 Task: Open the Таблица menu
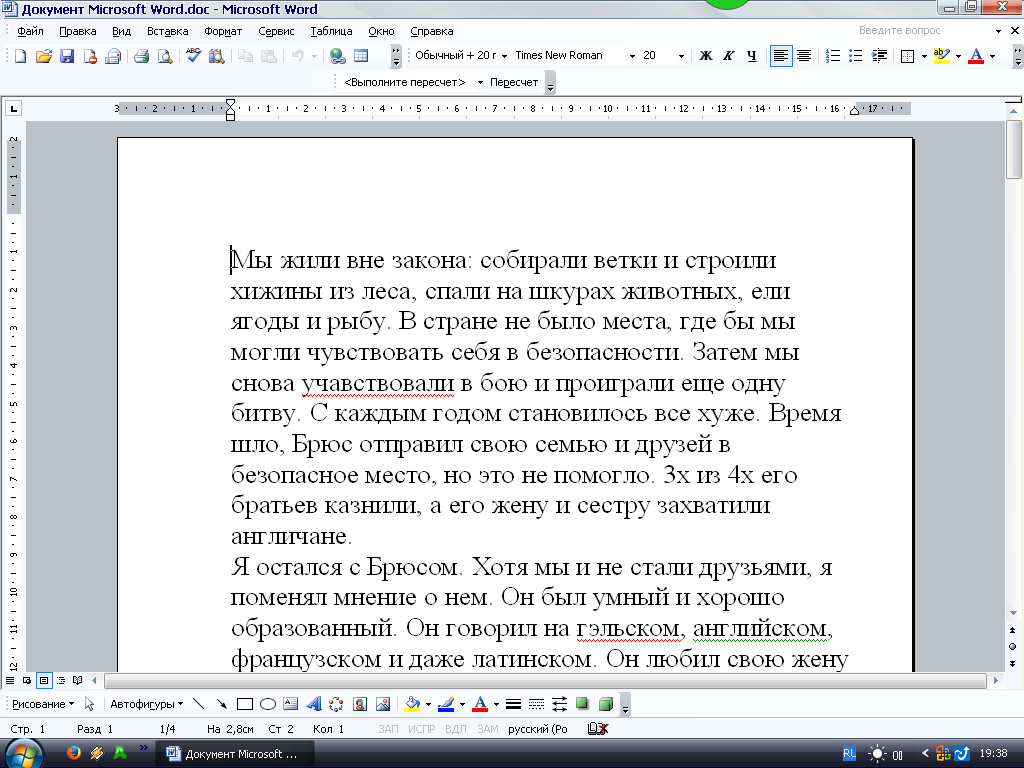(331, 31)
